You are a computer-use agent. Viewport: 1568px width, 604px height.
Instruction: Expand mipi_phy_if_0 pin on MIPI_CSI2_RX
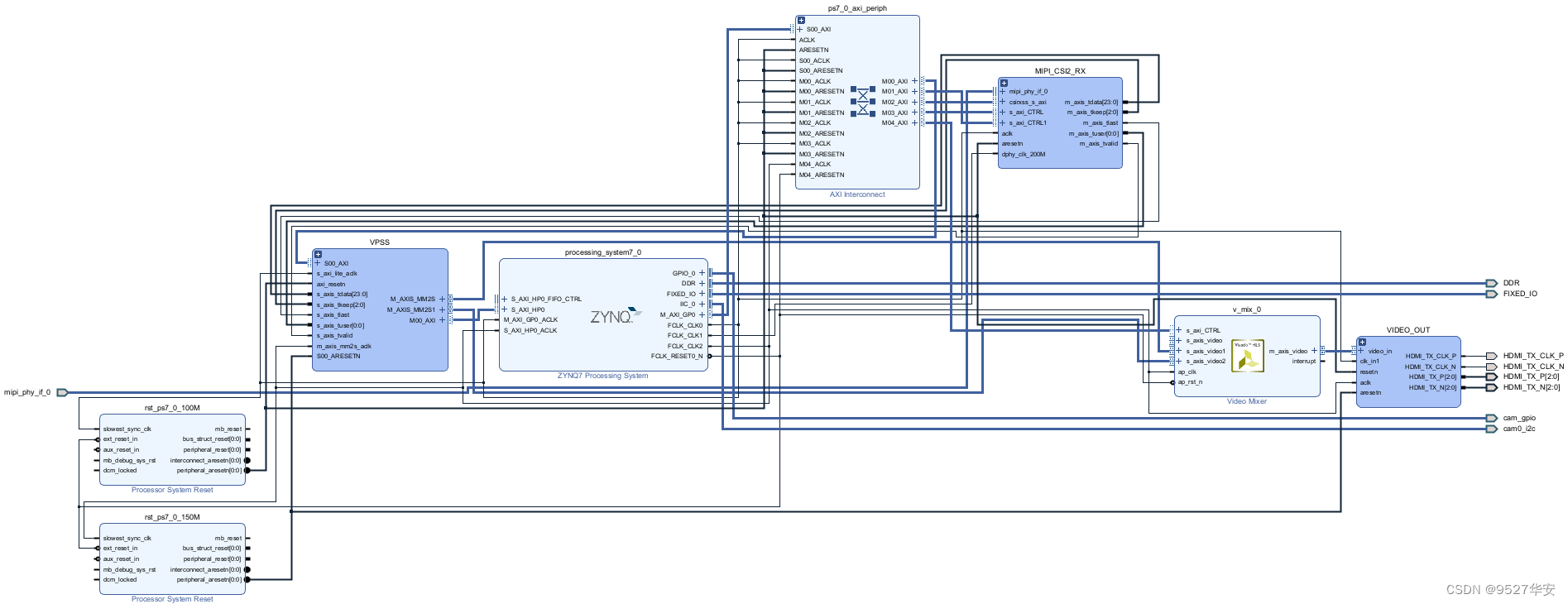tap(1003, 92)
